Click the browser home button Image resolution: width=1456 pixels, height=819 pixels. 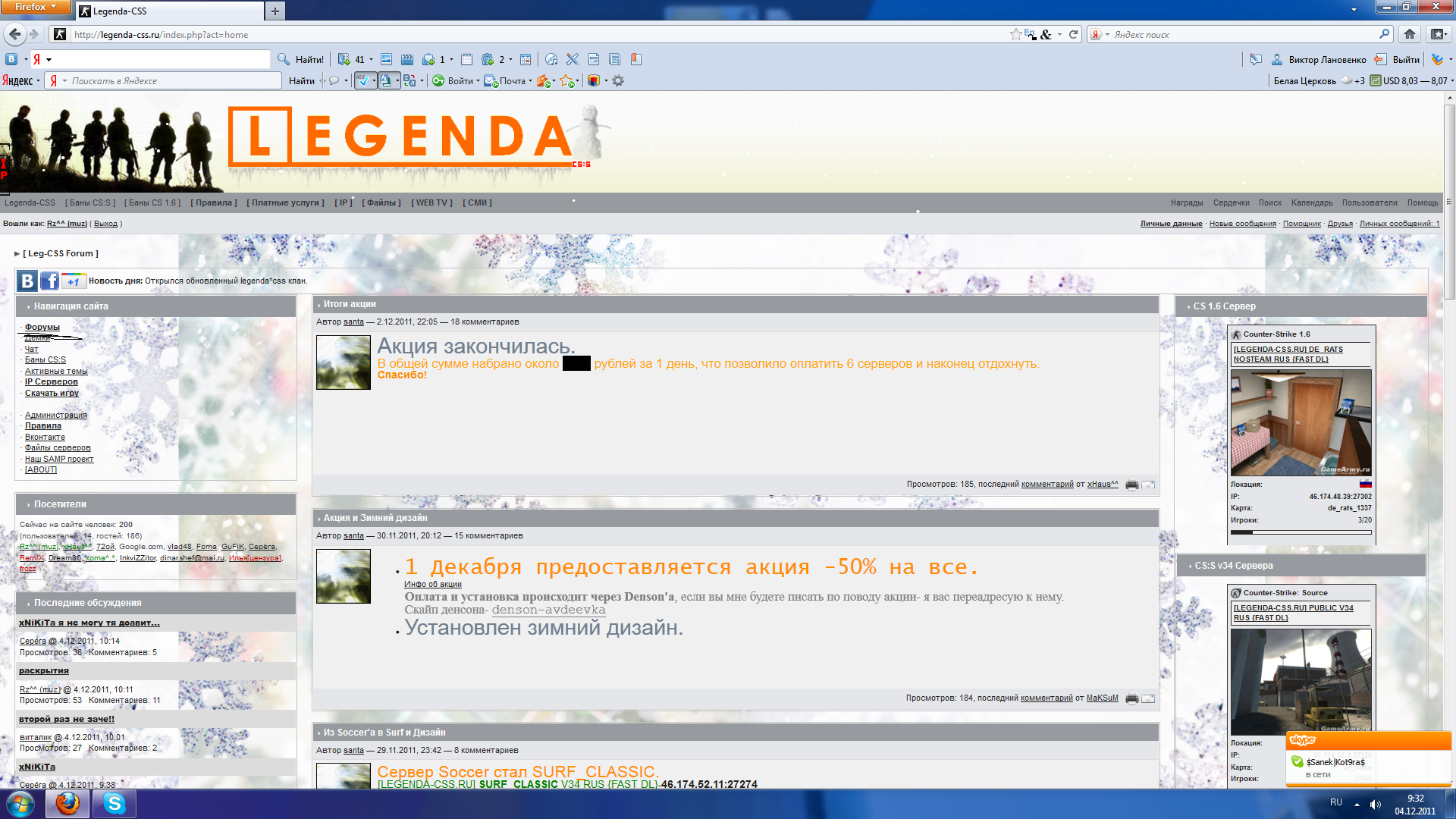coord(1409,34)
